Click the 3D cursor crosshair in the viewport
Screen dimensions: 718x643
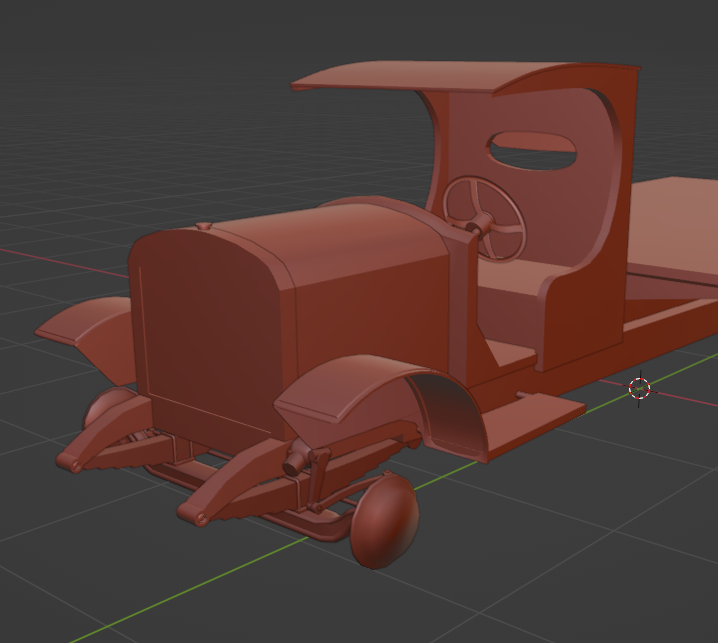[x=639, y=388]
